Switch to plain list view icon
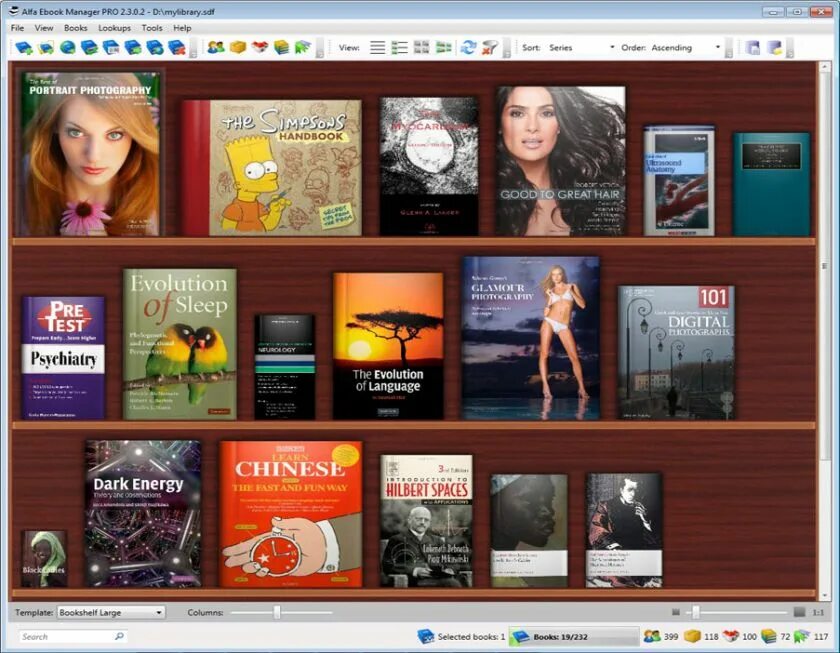This screenshot has width=840, height=653. (378, 48)
